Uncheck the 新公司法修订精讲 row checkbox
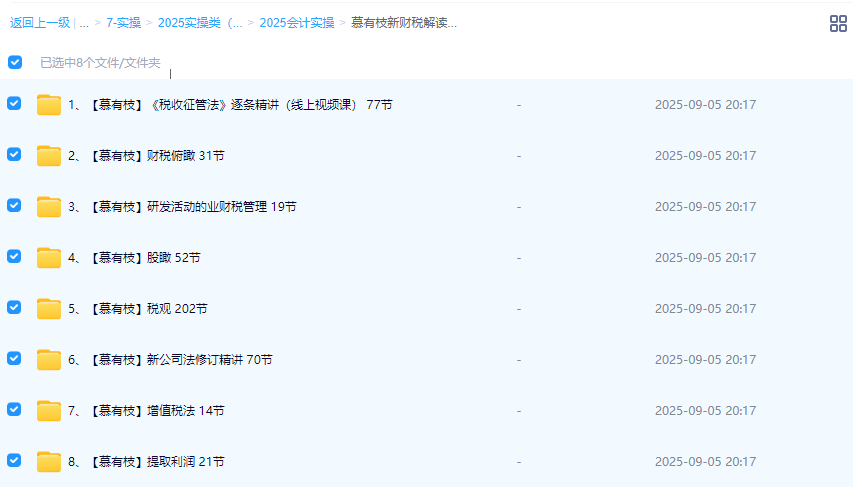This screenshot has height=496, width=862. coord(14,359)
